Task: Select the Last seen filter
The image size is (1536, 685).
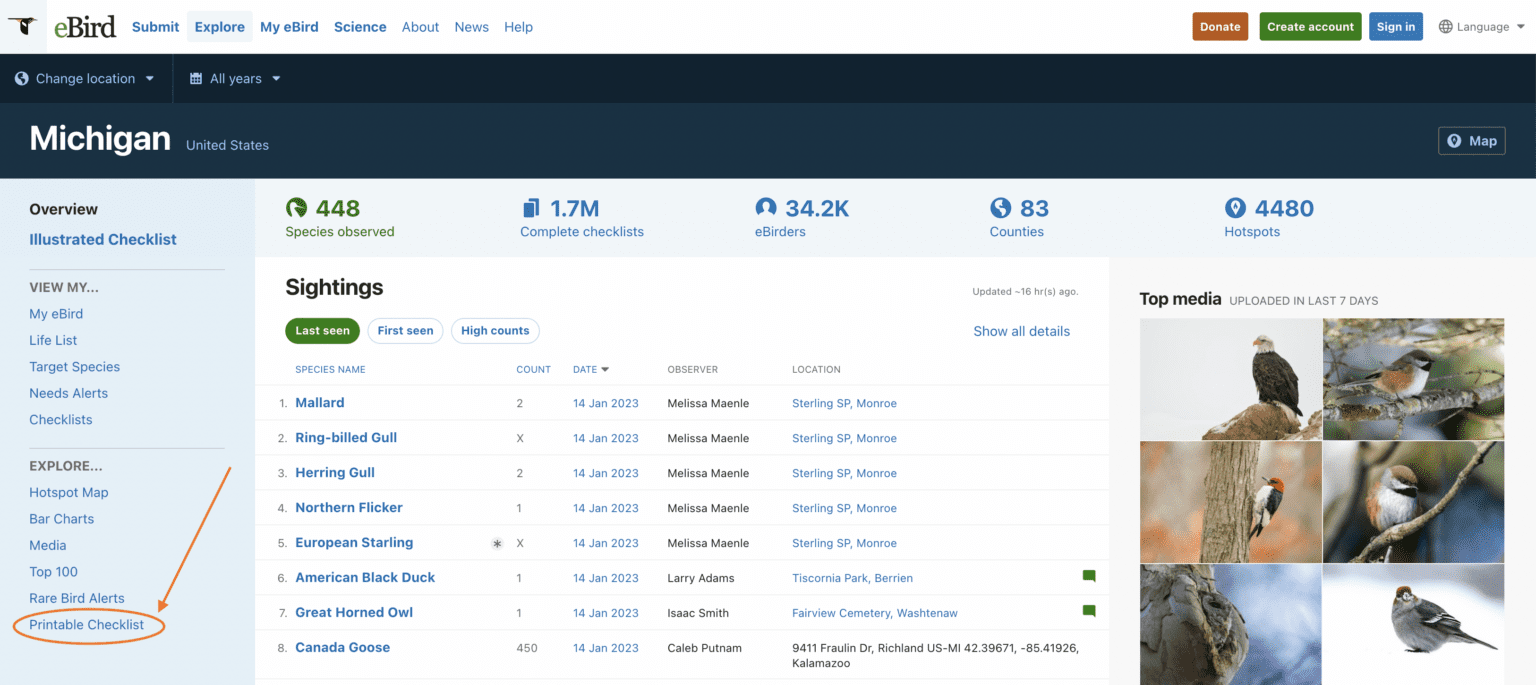Action: click(x=322, y=331)
